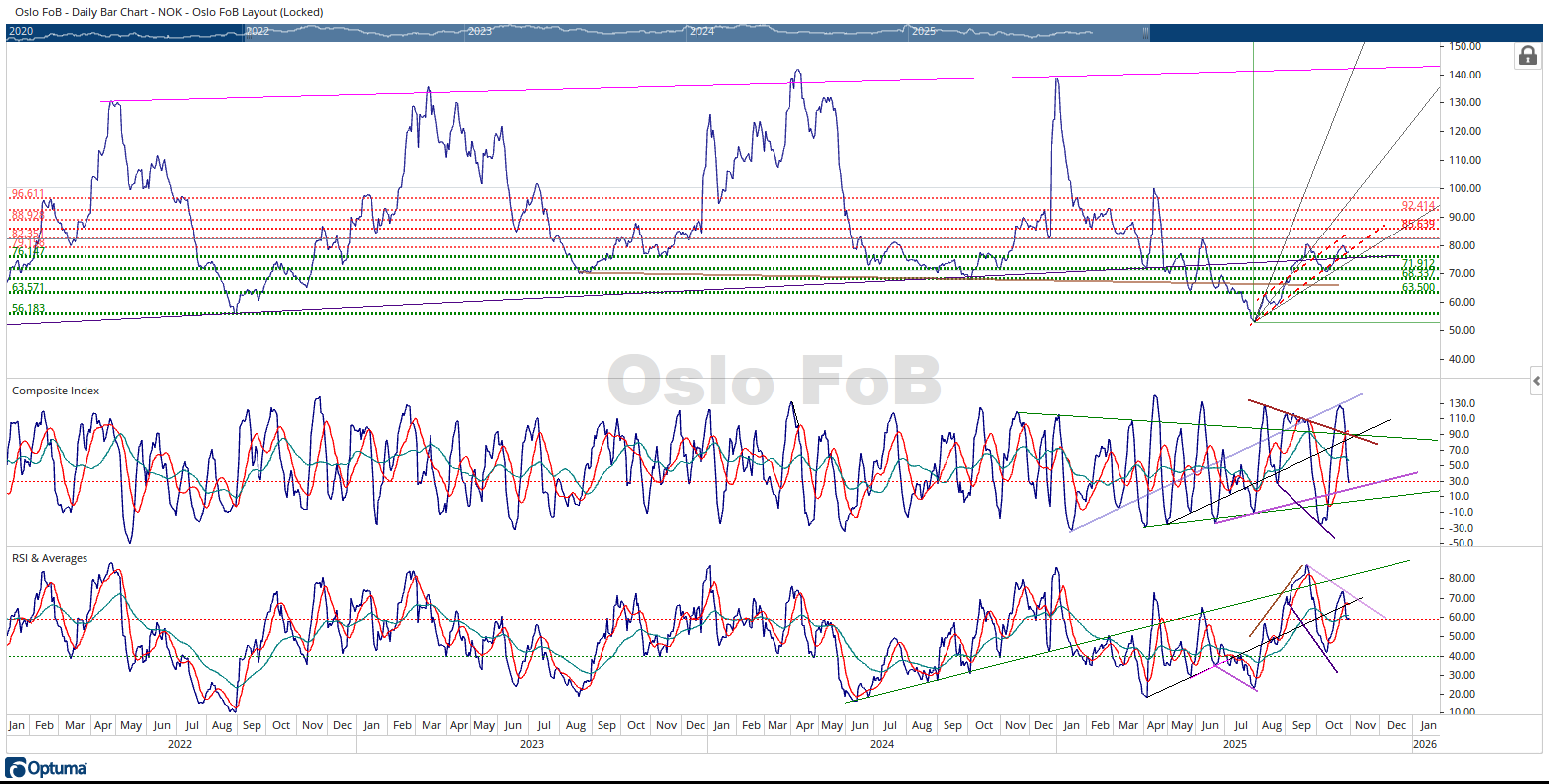Select the 92.414 level label near the price scale
Image resolution: width=1549 pixels, height=784 pixels.
click(x=1418, y=206)
